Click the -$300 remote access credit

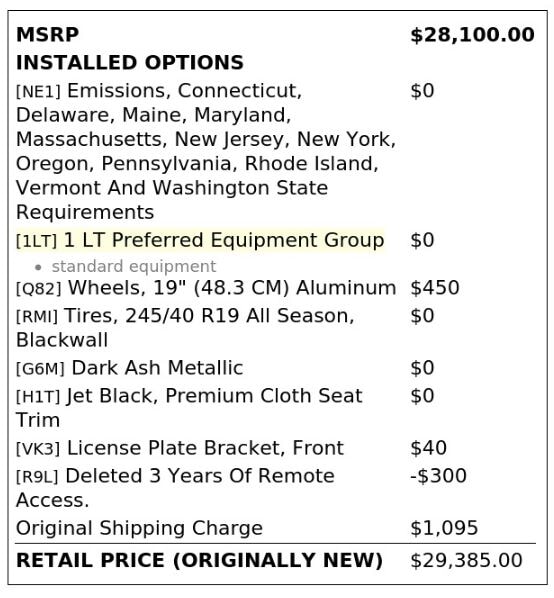438,476
